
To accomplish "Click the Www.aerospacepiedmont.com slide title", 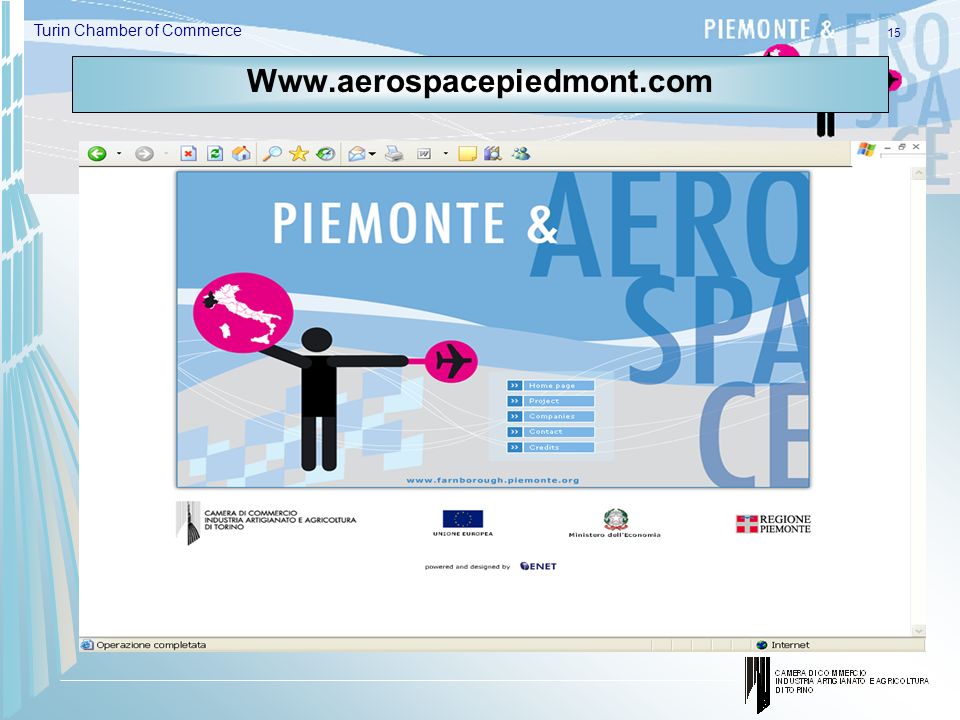I will [x=480, y=82].
